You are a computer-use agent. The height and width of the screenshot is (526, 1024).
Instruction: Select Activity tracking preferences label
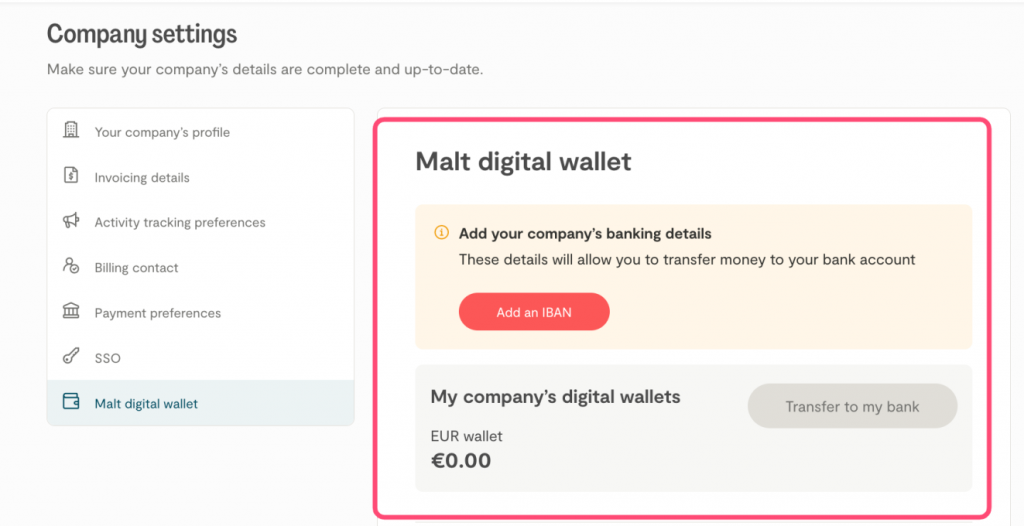click(180, 223)
